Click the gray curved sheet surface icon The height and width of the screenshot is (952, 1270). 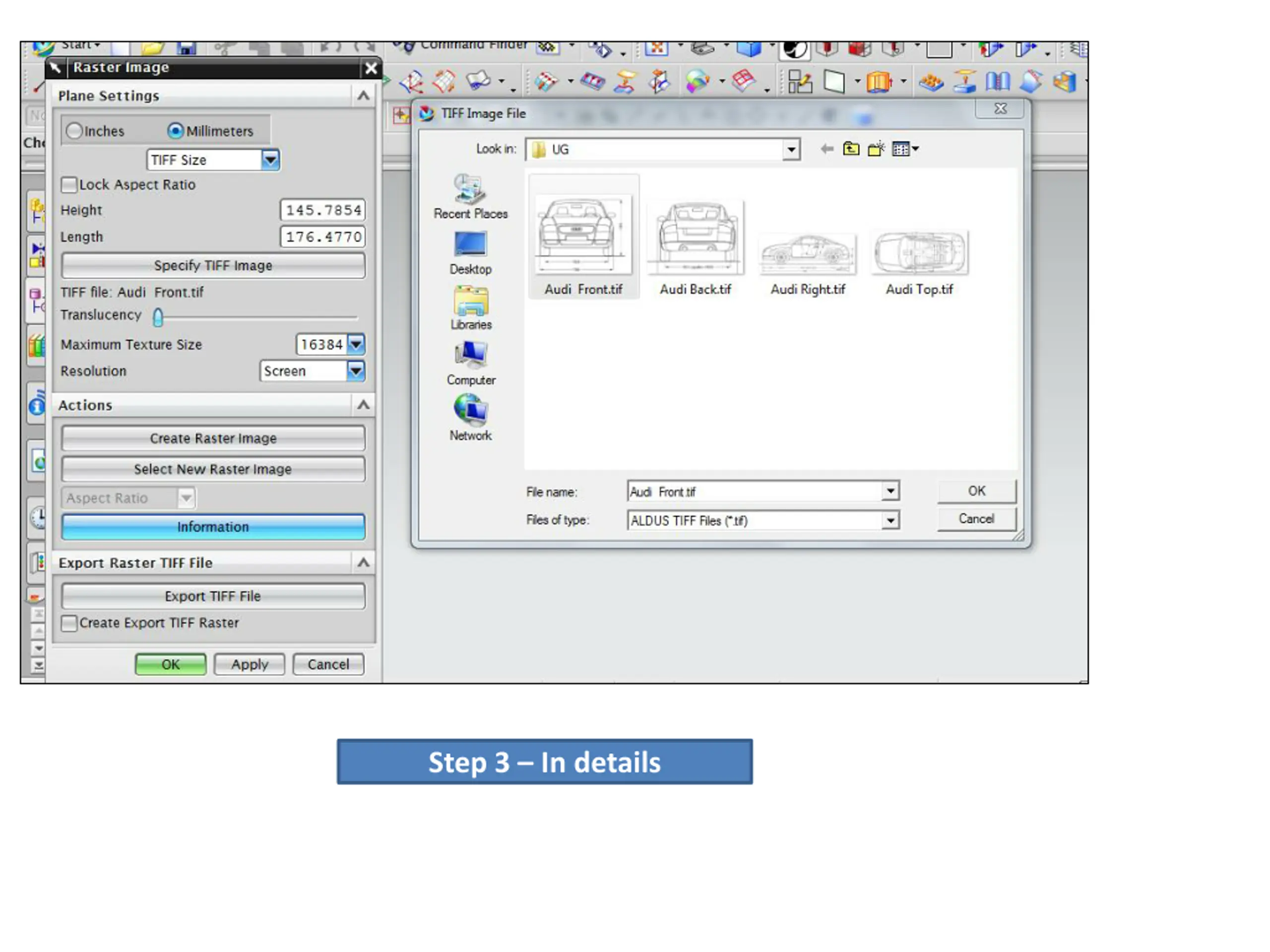point(478,80)
